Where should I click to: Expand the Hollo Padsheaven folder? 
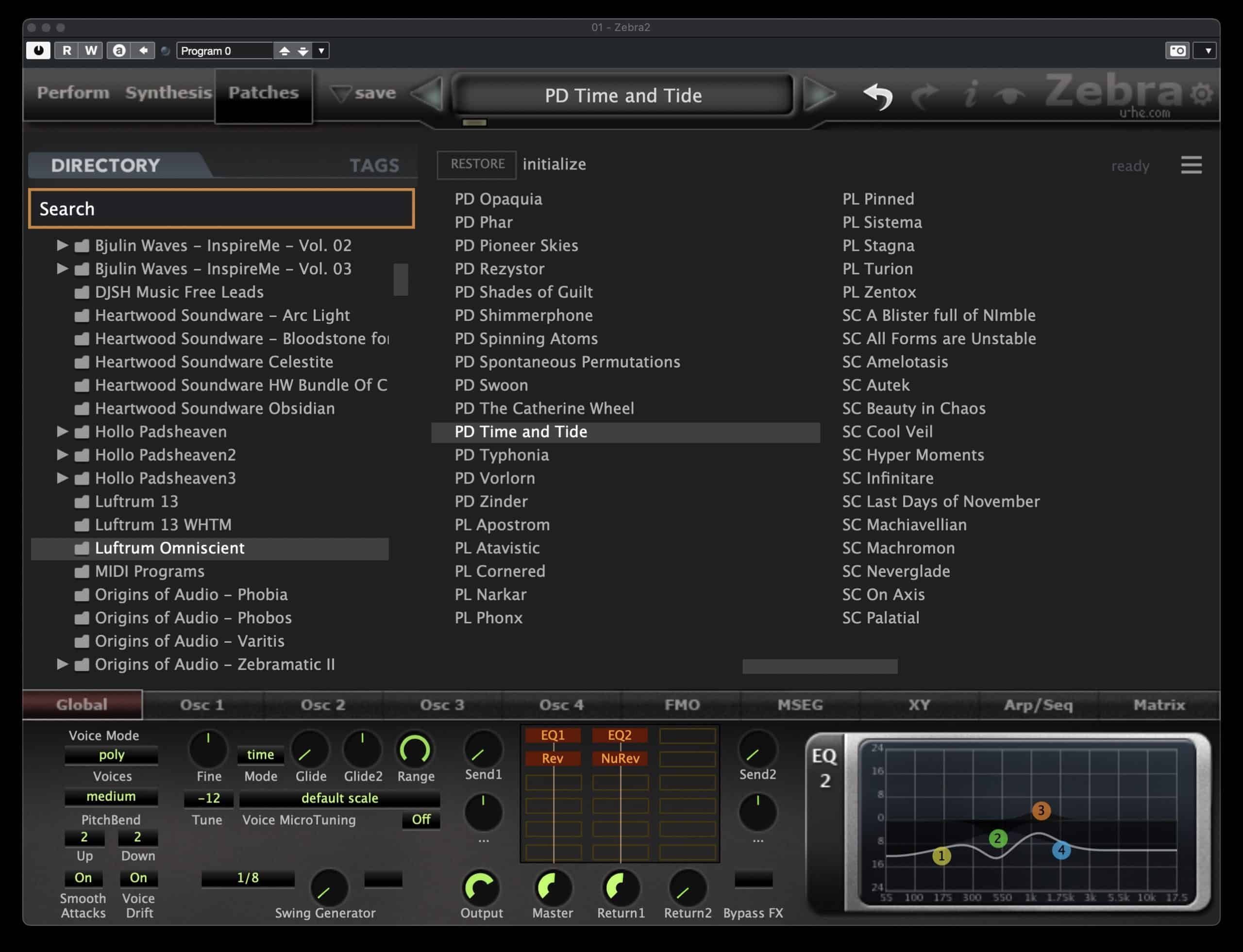point(62,432)
